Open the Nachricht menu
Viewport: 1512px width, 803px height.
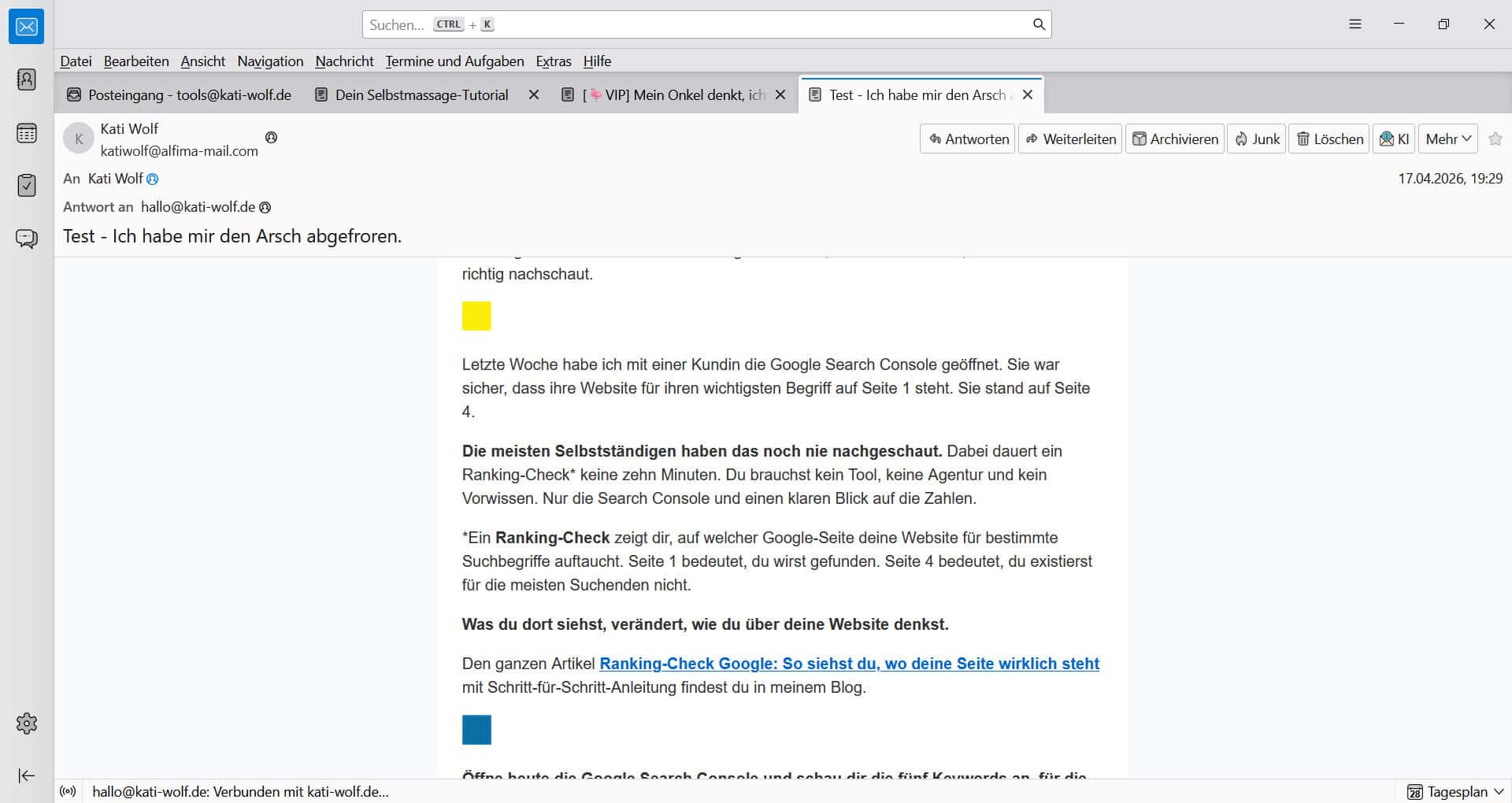click(x=344, y=61)
